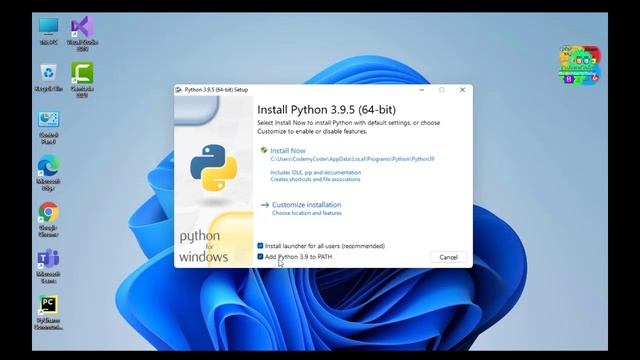Click 'Choose location and features' text

click(307, 213)
